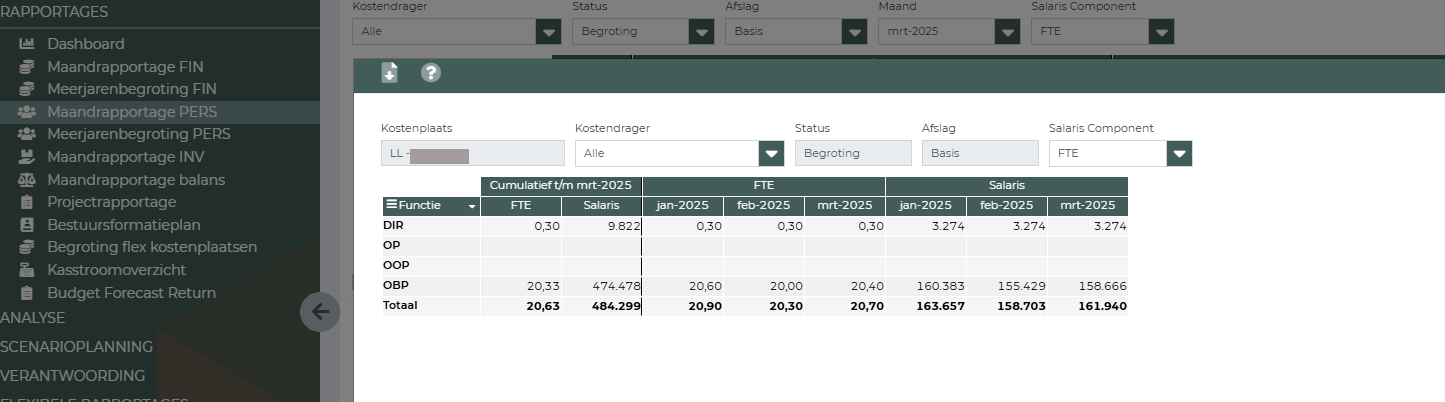Select Maandrapportage PERS
The width and height of the screenshot is (1445, 402).
(132, 112)
